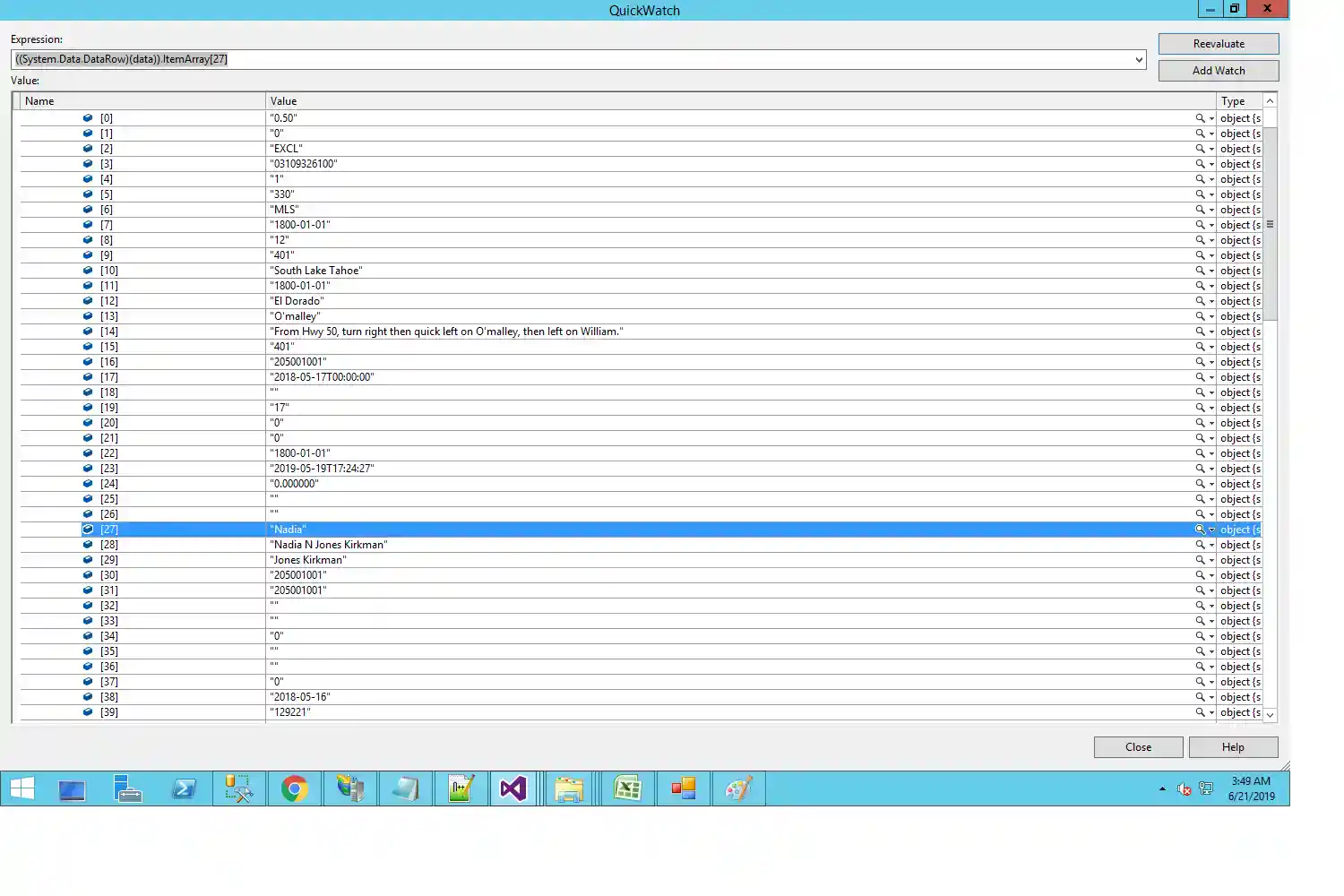Open Visual Studio from the taskbar
The width and height of the screenshot is (1344, 896).
tap(513, 789)
